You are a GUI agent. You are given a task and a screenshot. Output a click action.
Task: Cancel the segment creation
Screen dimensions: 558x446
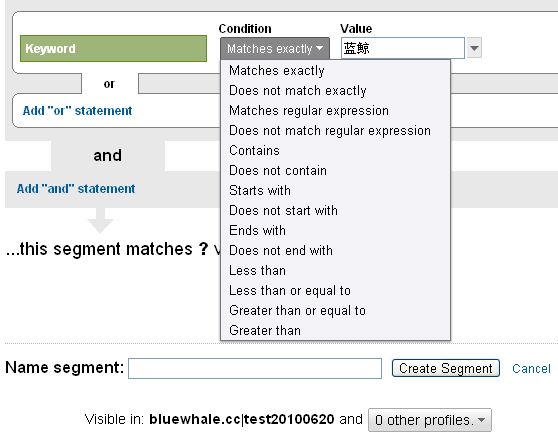point(531,368)
